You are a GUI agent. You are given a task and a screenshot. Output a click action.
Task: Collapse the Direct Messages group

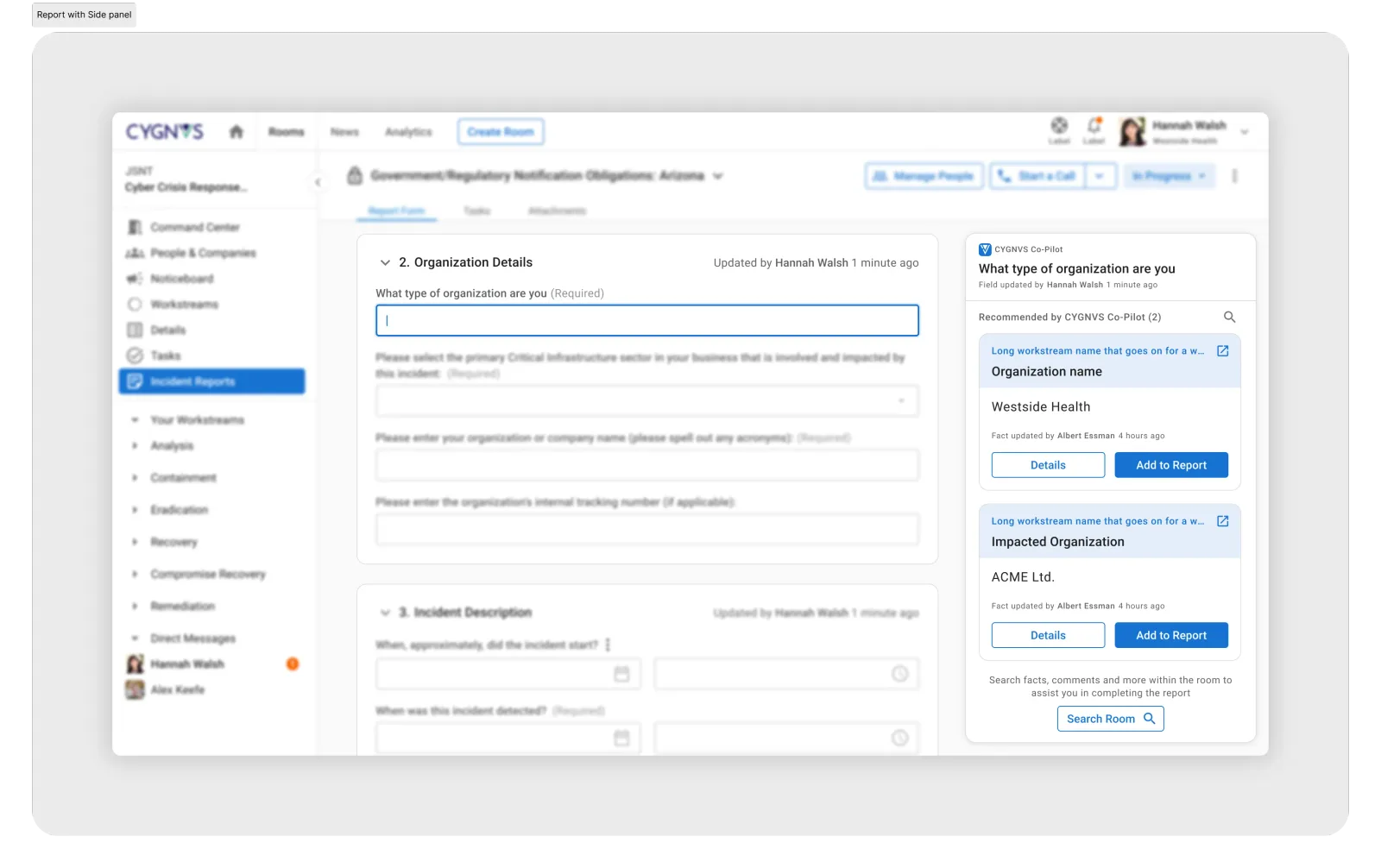pyautogui.click(x=135, y=638)
